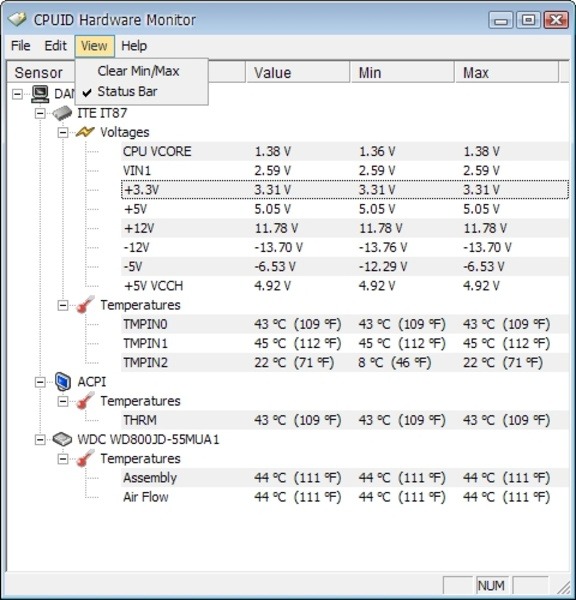Collapse the ITE IT87 node

click(x=40, y=113)
